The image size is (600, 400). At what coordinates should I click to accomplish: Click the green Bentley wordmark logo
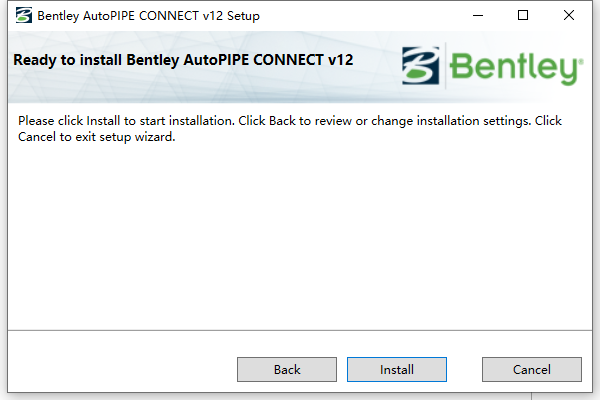click(515, 68)
